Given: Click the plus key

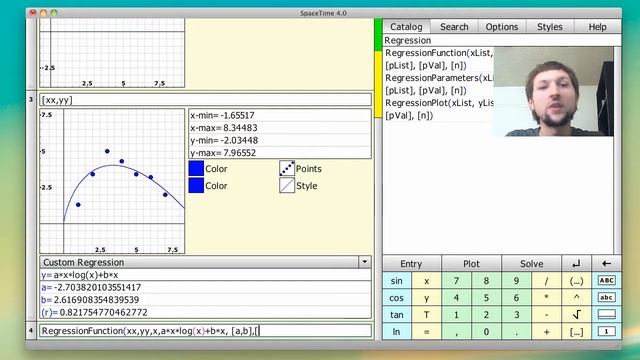Looking at the screenshot, I should pos(546,332).
